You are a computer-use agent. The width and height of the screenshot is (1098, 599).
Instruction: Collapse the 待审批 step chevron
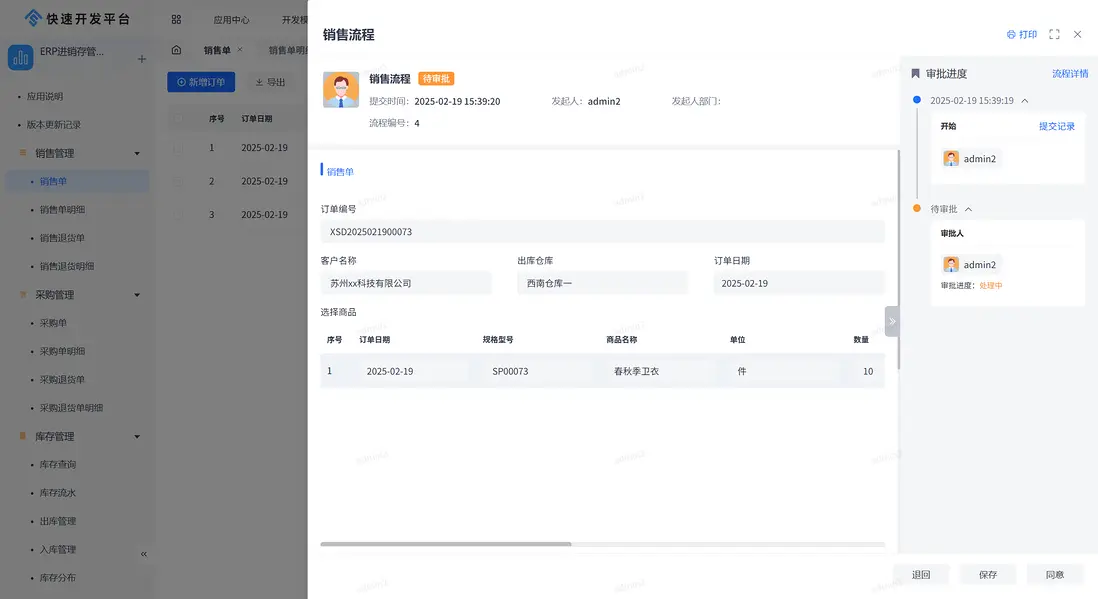coord(968,209)
